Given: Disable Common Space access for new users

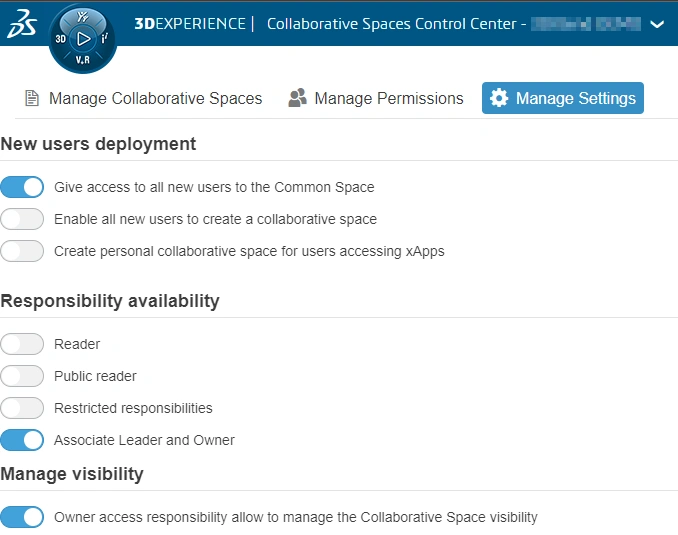Looking at the screenshot, I should 22,187.
